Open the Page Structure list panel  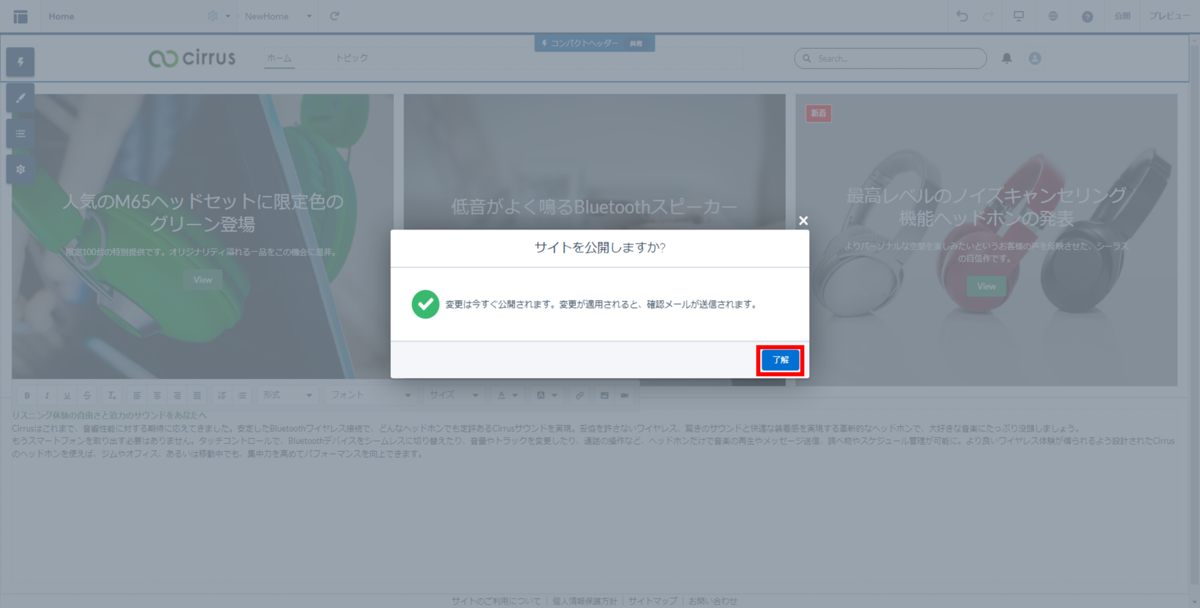20,133
